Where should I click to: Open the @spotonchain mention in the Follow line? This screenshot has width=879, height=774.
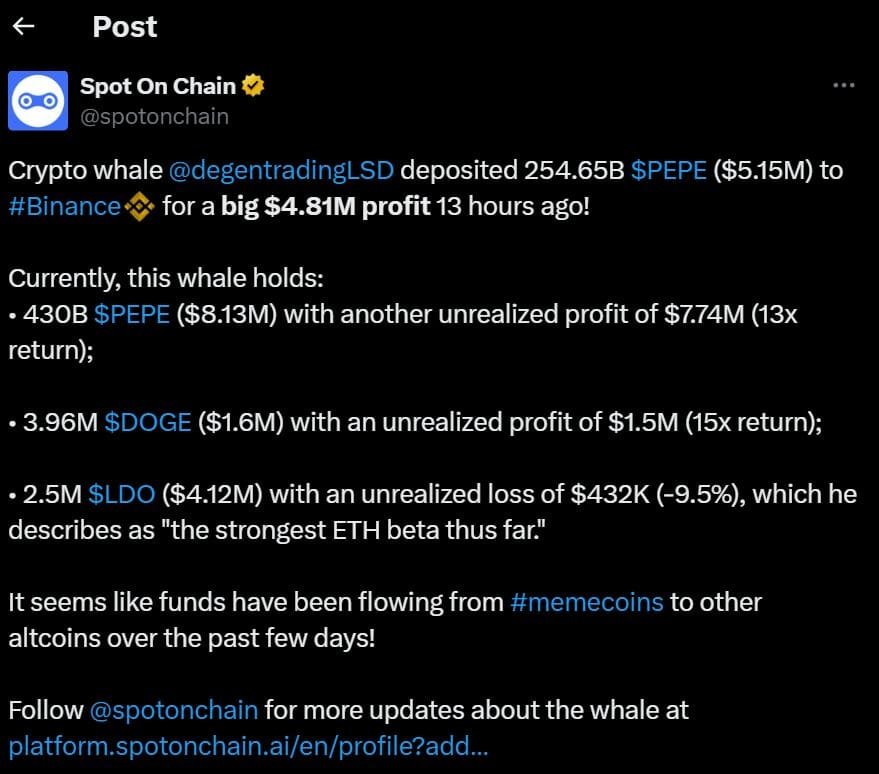[174, 710]
